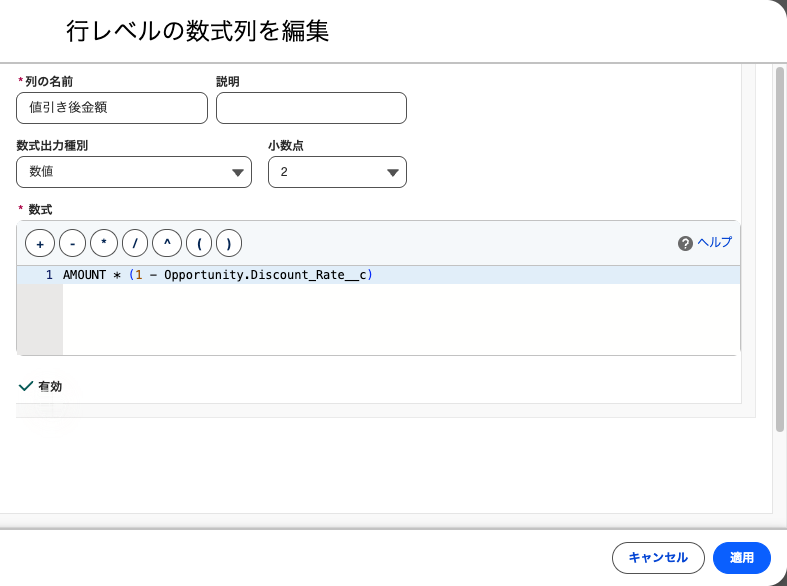Click the 適用 button

(742, 558)
